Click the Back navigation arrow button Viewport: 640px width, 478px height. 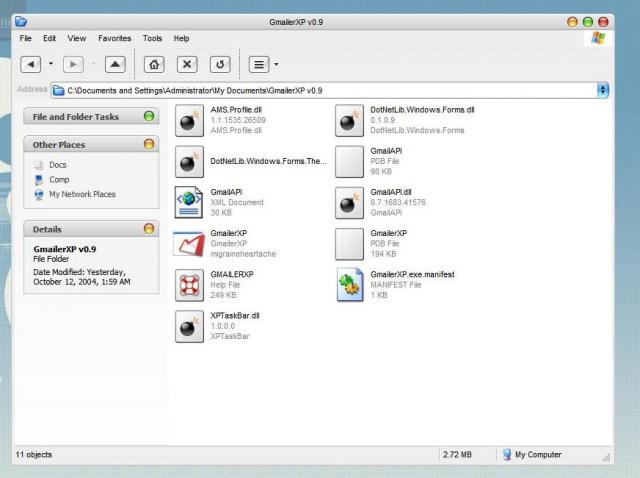(x=31, y=64)
